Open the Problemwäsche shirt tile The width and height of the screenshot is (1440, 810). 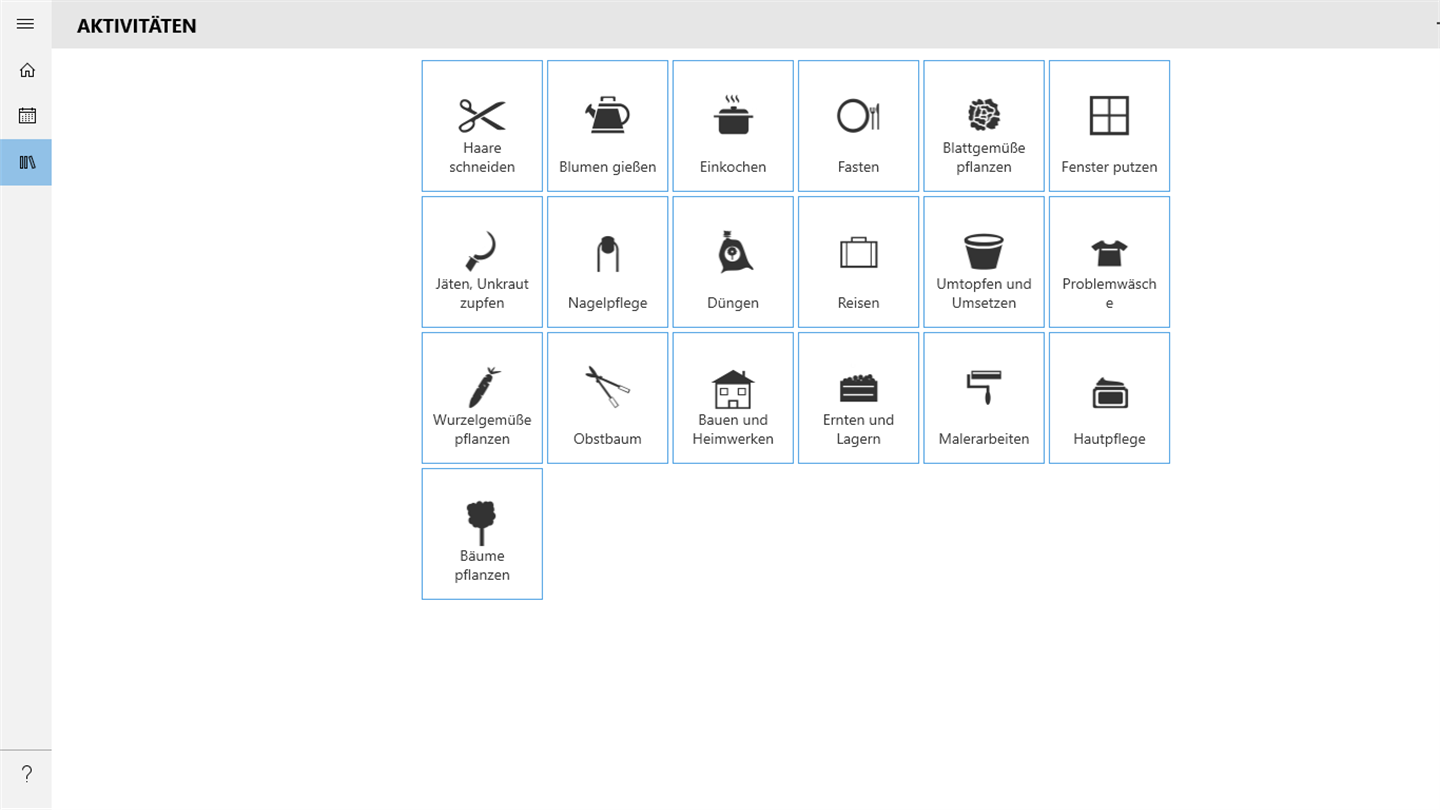(x=1109, y=262)
